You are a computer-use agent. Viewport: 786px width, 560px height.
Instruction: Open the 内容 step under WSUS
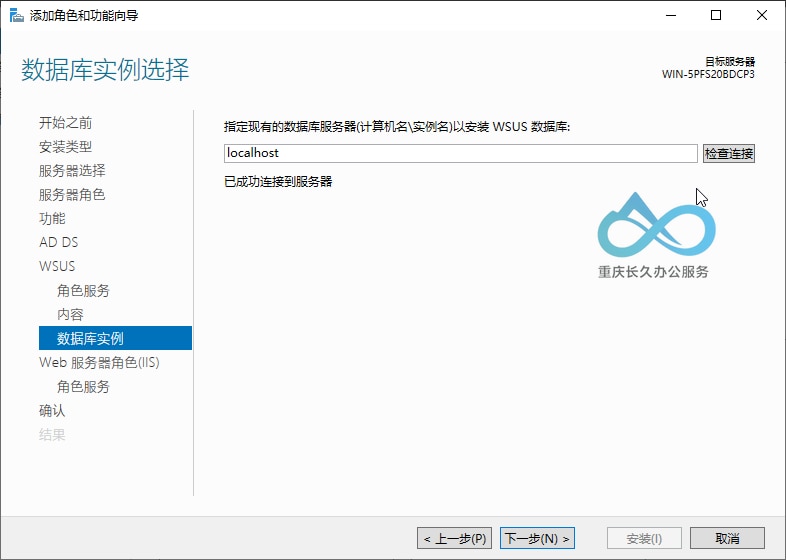[70, 314]
